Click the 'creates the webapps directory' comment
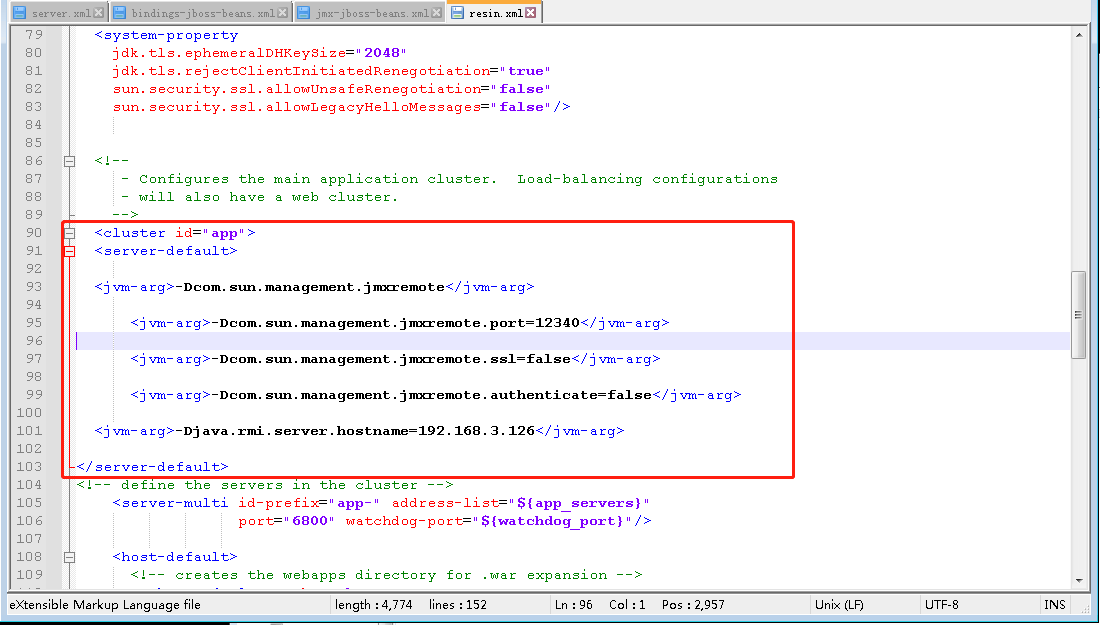Screen dimensions: 1100x625 (x=386, y=575)
